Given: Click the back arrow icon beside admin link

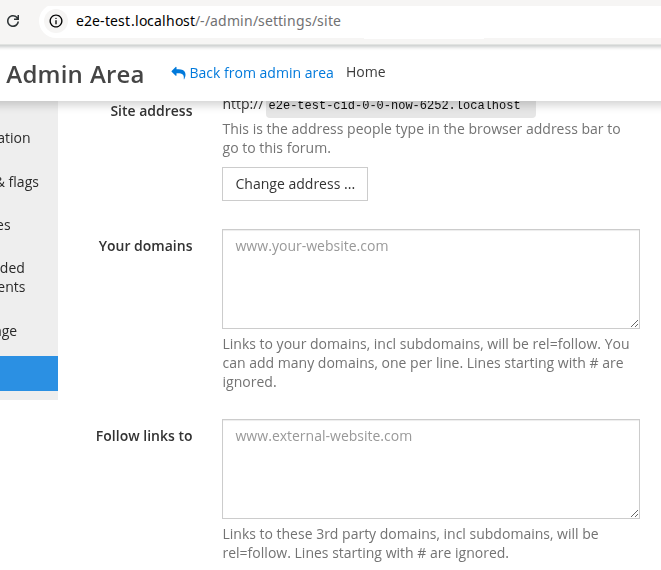Looking at the screenshot, I should point(178,73).
